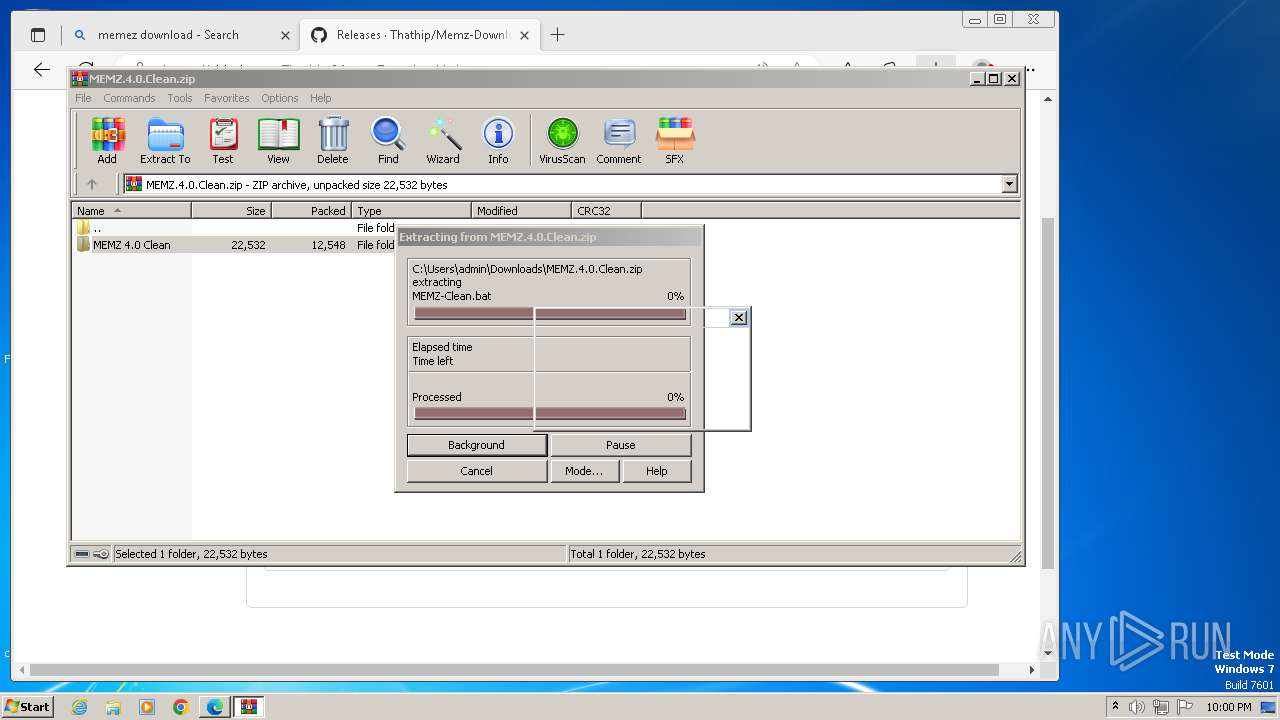Viewport: 1280px width, 720px height.
Task: Close the small overlay popup window
Action: (739, 317)
